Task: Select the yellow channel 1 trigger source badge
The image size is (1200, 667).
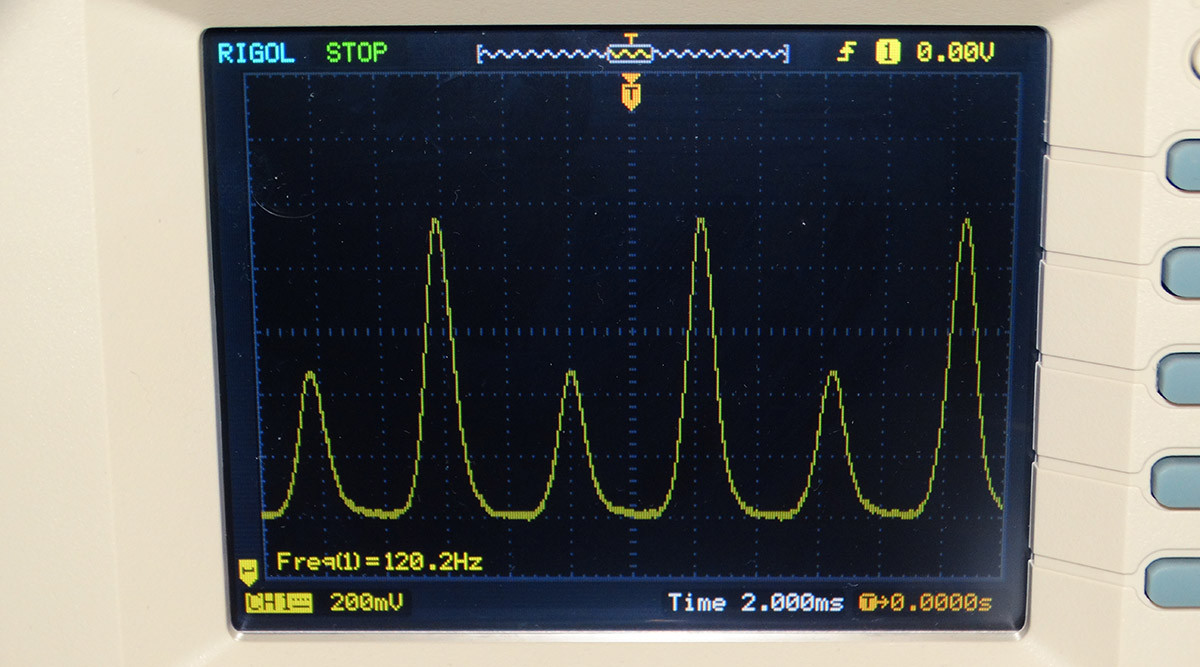Action: 887,53
